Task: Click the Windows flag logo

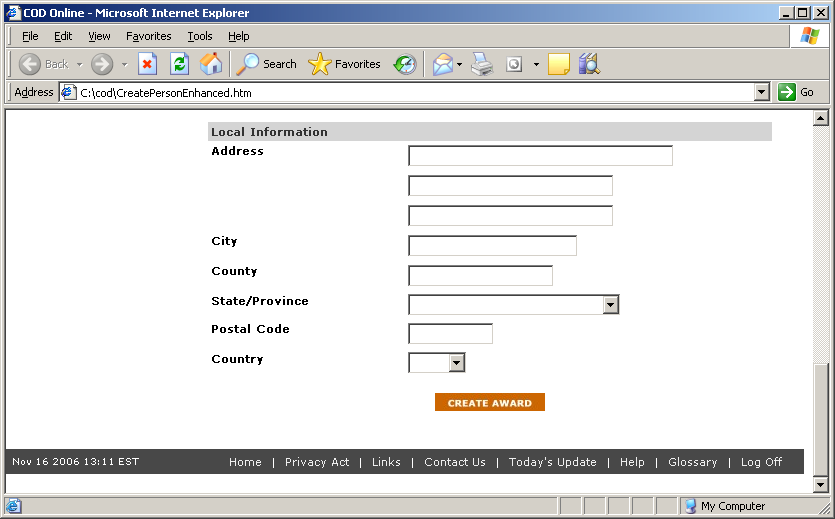Action: (x=809, y=36)
